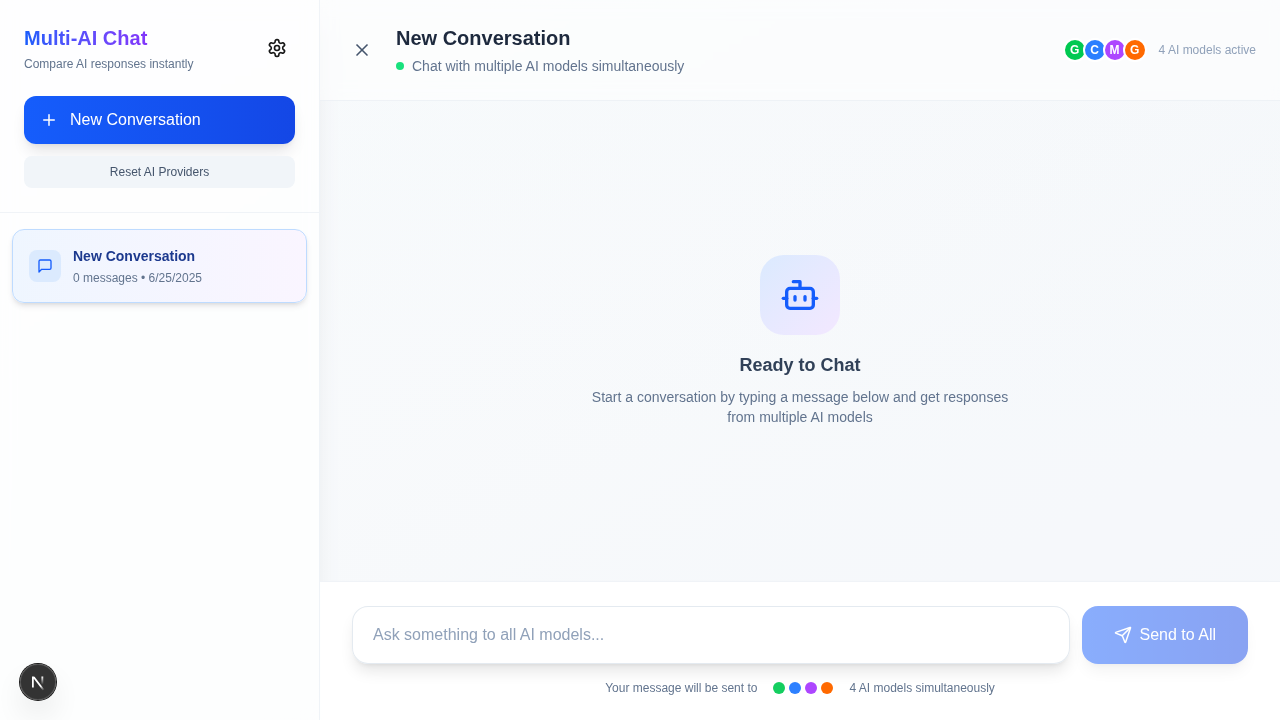Open the Next.js N badge icon
Image resolution: width=1280 pixels, height=720 pixels.
(38, 682)
